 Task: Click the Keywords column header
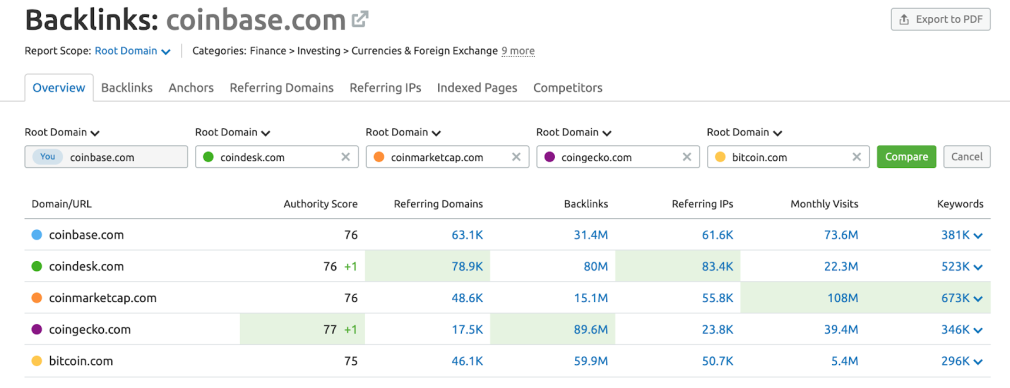coord(960,204)
